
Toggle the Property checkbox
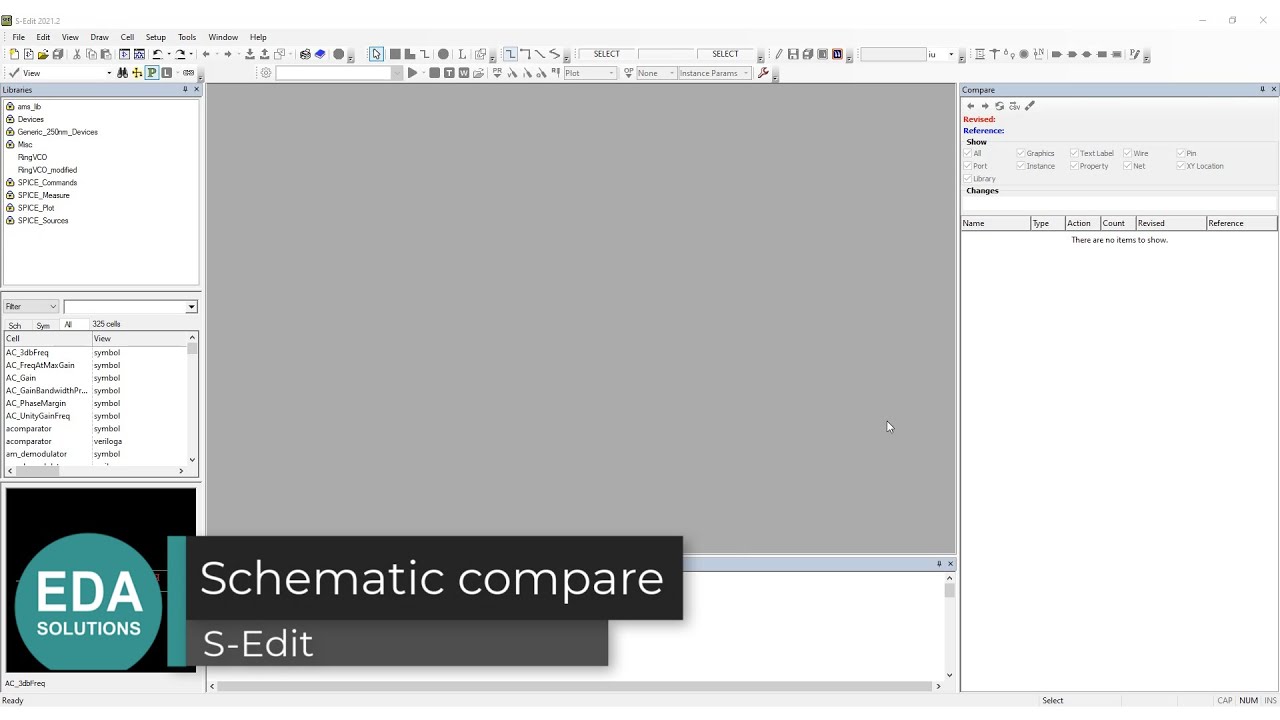click(1074, 166)
